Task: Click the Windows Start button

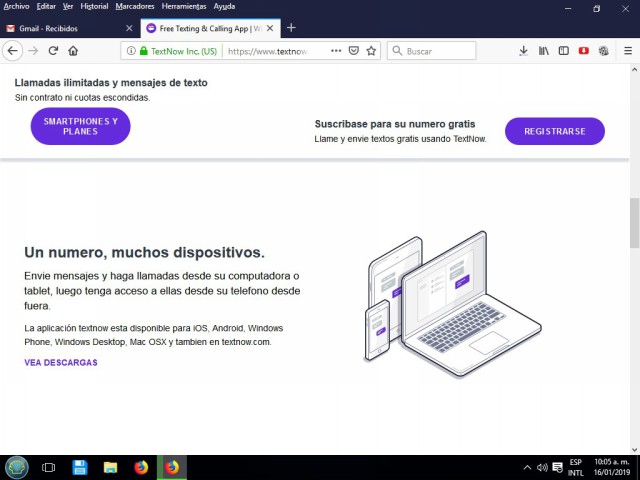Action: click(16, 467)
